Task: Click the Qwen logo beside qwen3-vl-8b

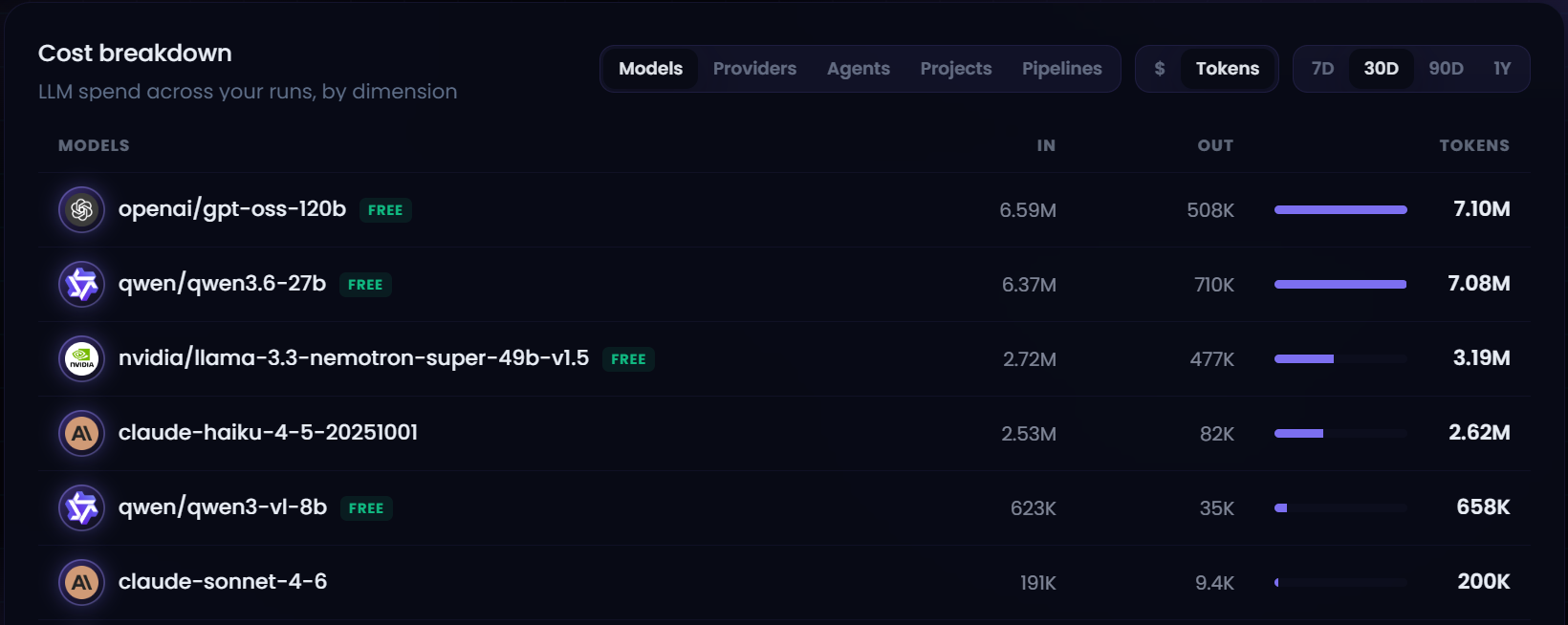Action: [x=82, y=507]
